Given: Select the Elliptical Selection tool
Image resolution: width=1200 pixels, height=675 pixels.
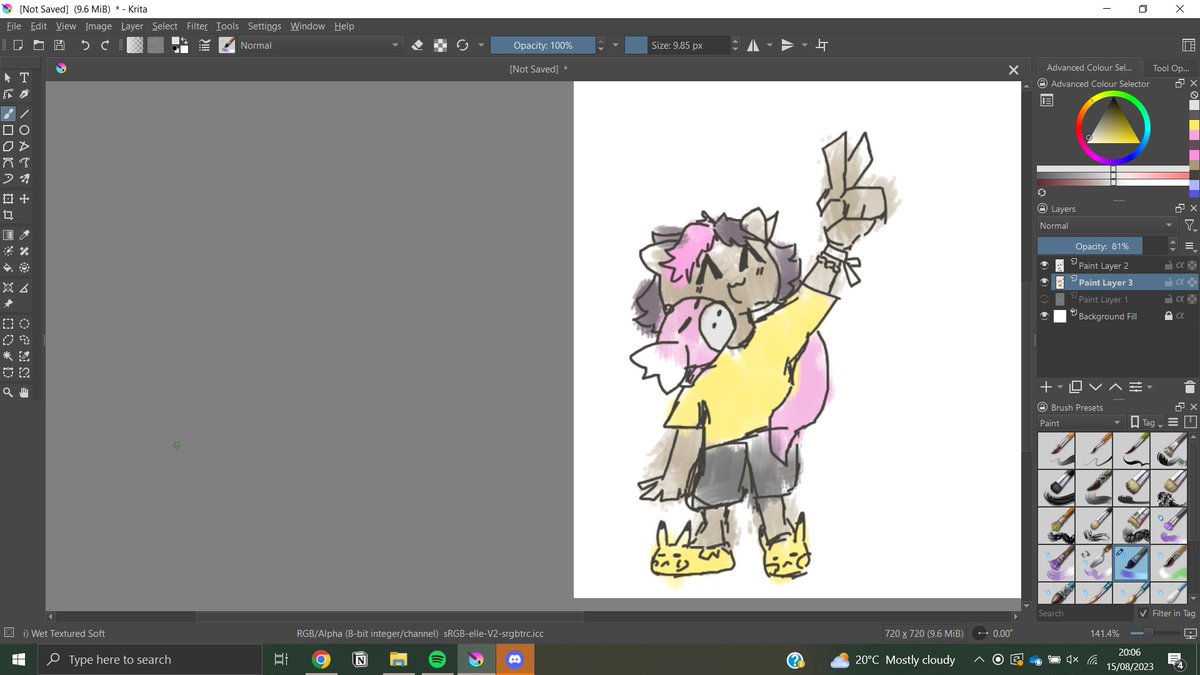Looking at the screenshot, I should pyautogui.click(x=25, y=324).
